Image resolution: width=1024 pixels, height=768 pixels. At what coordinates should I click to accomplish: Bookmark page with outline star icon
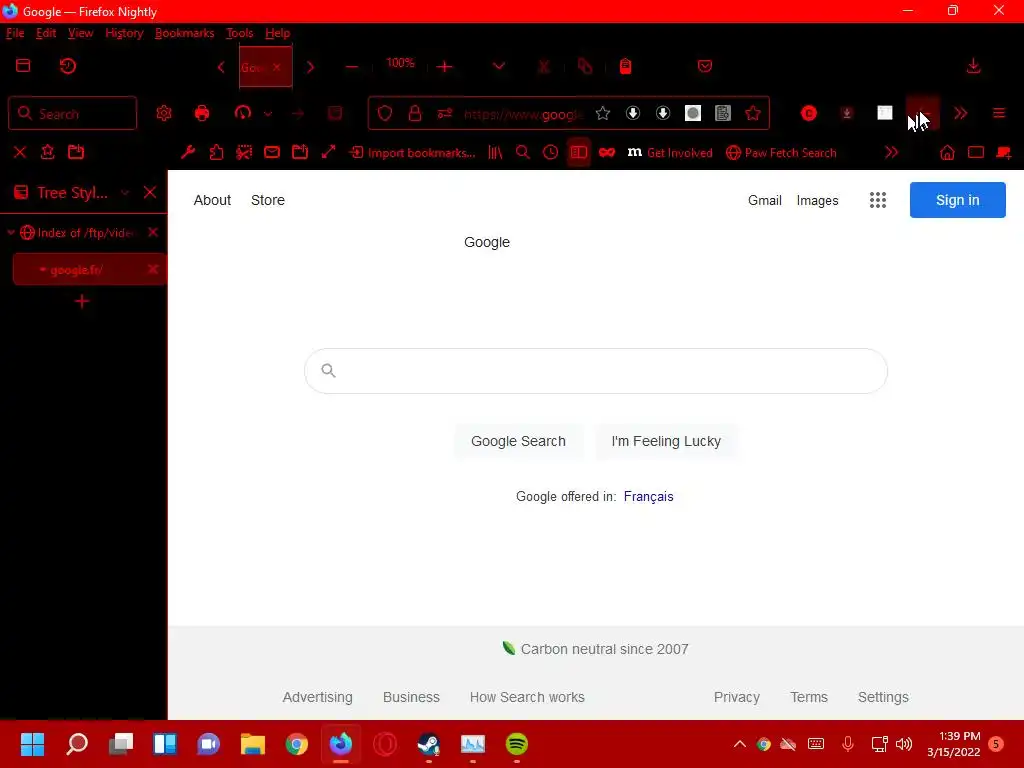pyautogui.click(x=603, y=113)
